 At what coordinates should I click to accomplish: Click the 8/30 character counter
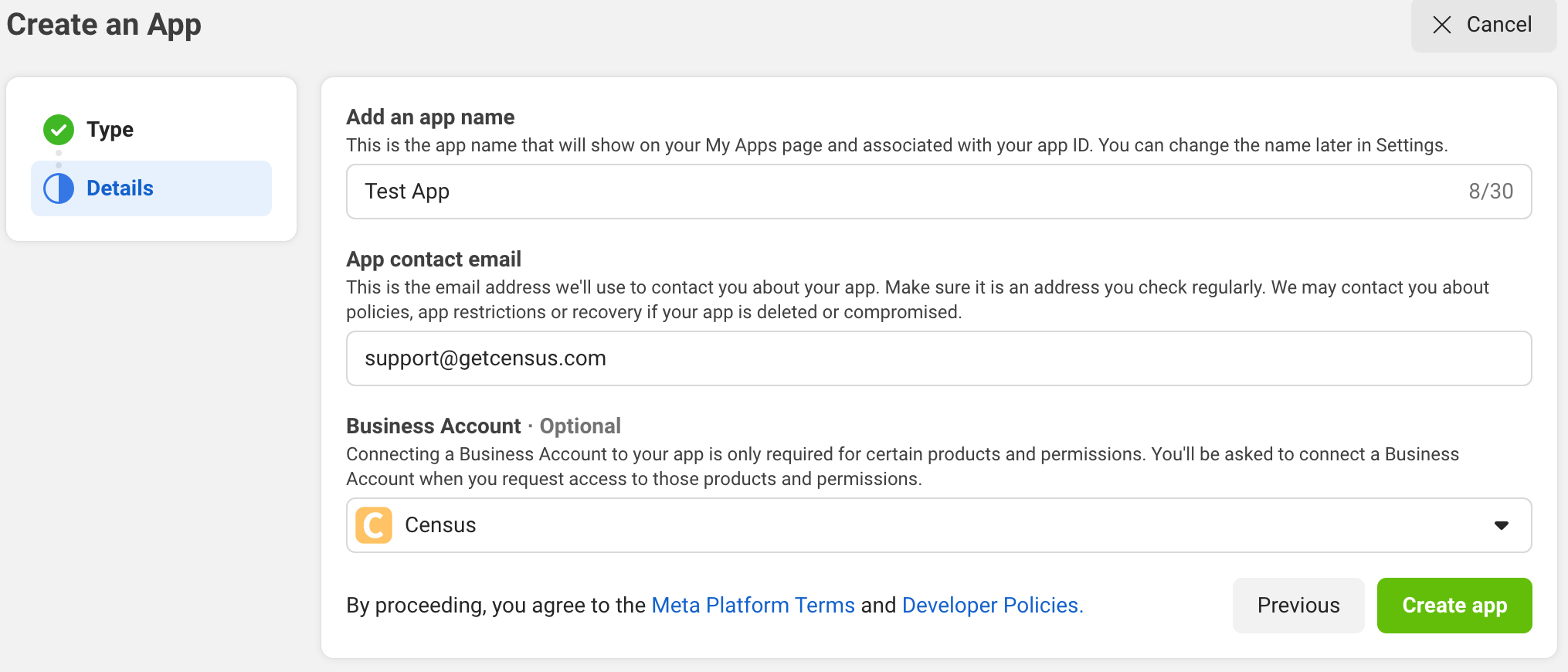[1490, 192]
